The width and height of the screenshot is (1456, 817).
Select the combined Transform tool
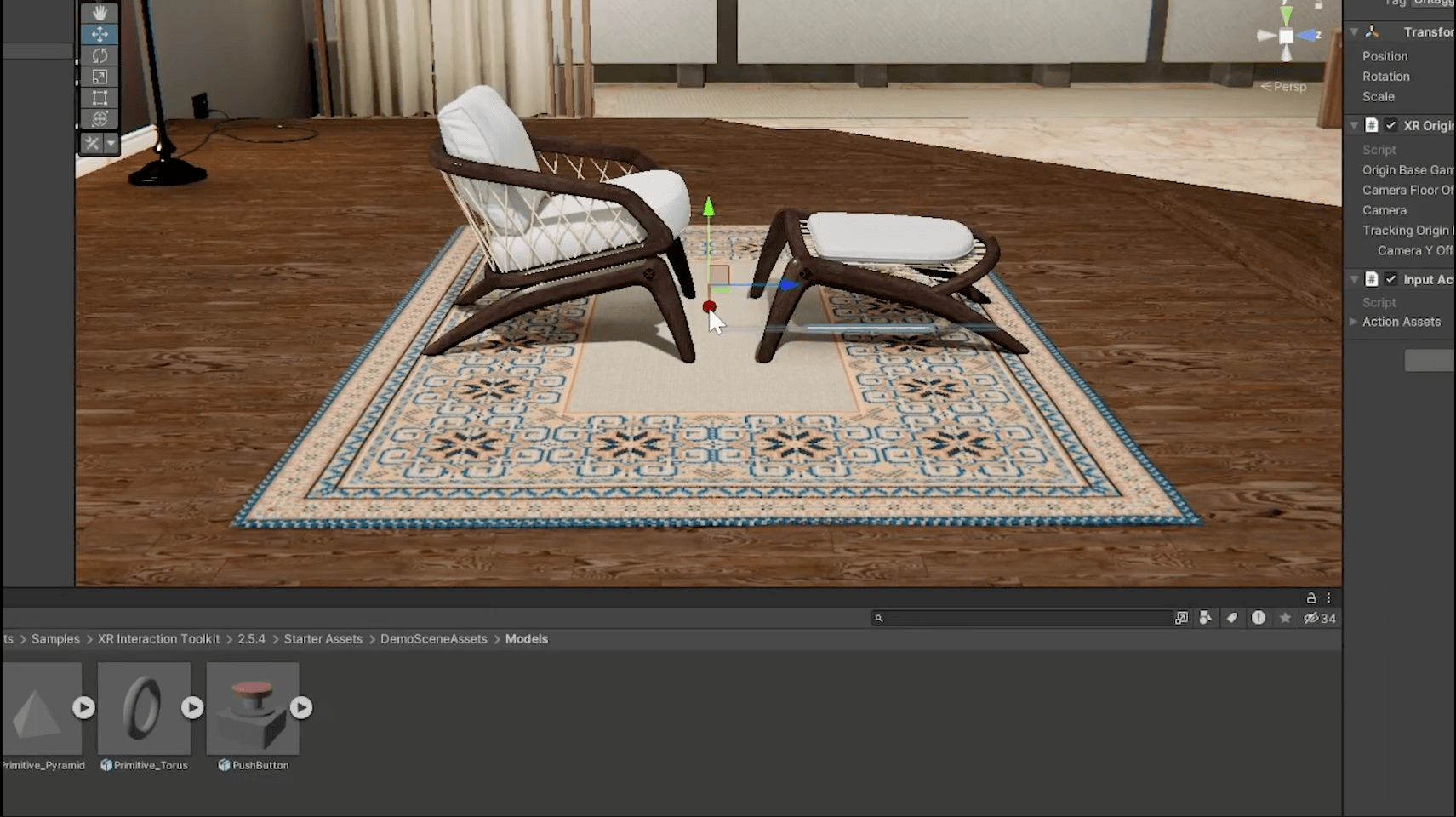(x=100, y=119)
